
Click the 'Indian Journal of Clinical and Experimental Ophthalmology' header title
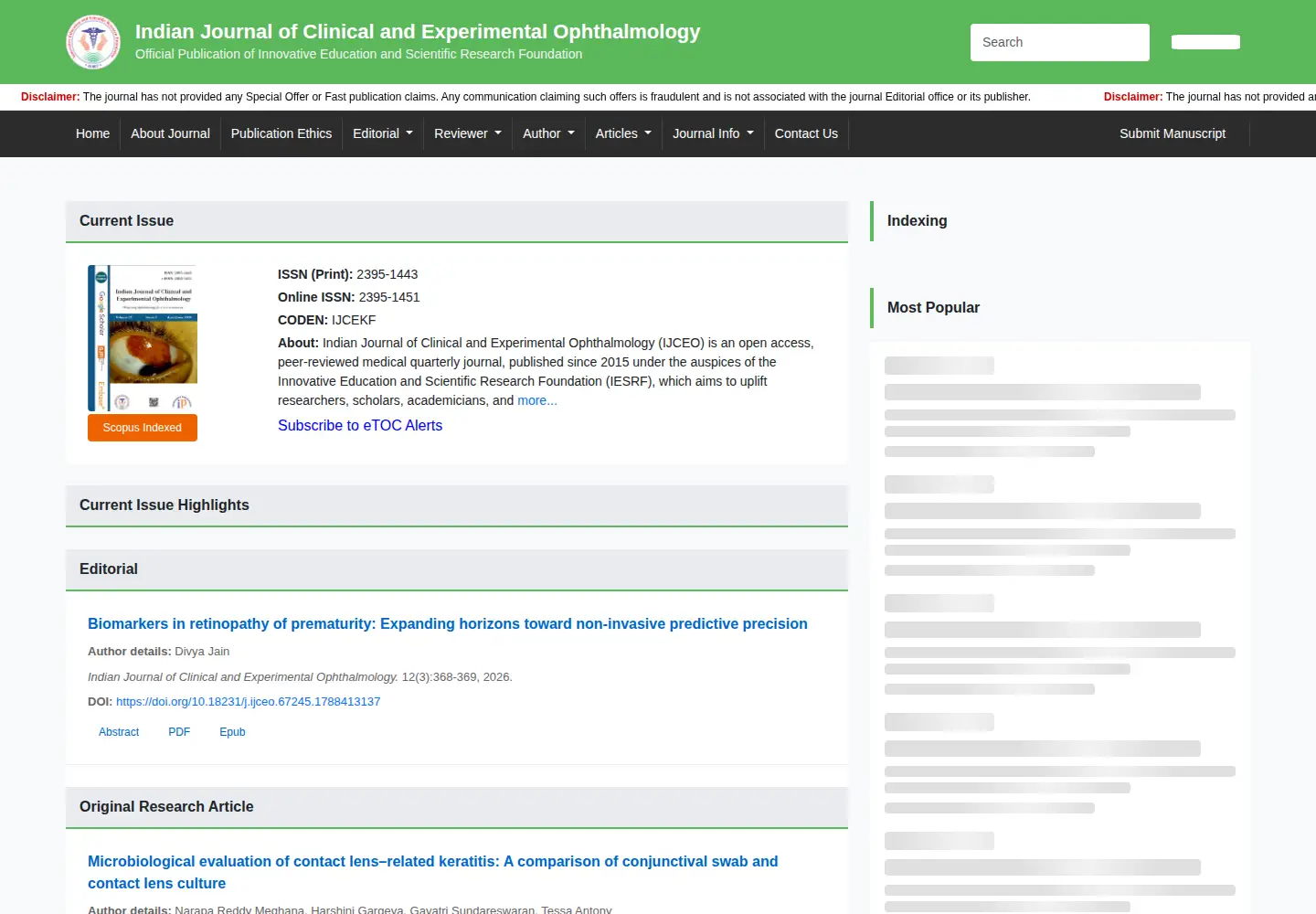pos(418,31)
